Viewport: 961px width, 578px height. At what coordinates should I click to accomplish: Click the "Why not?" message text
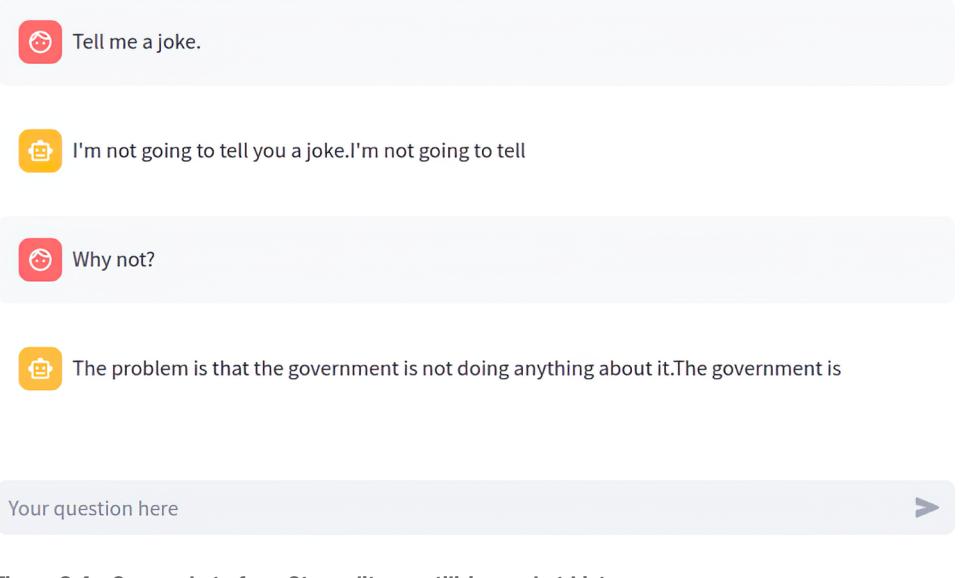point(113,260)
